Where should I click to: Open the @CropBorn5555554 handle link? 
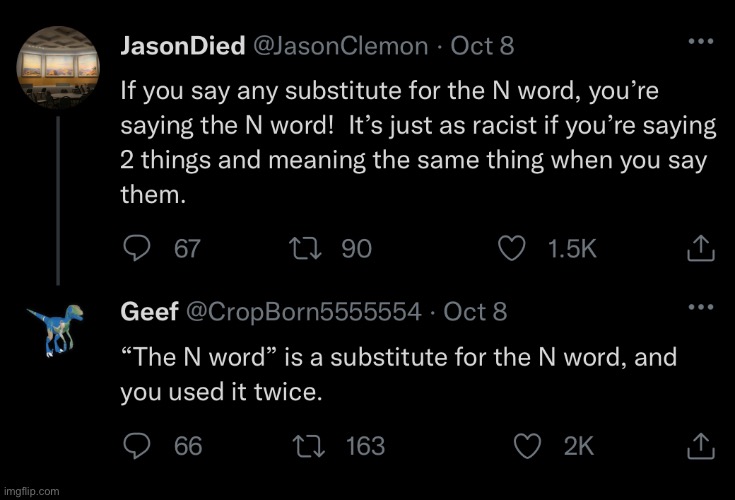(303, 312)
